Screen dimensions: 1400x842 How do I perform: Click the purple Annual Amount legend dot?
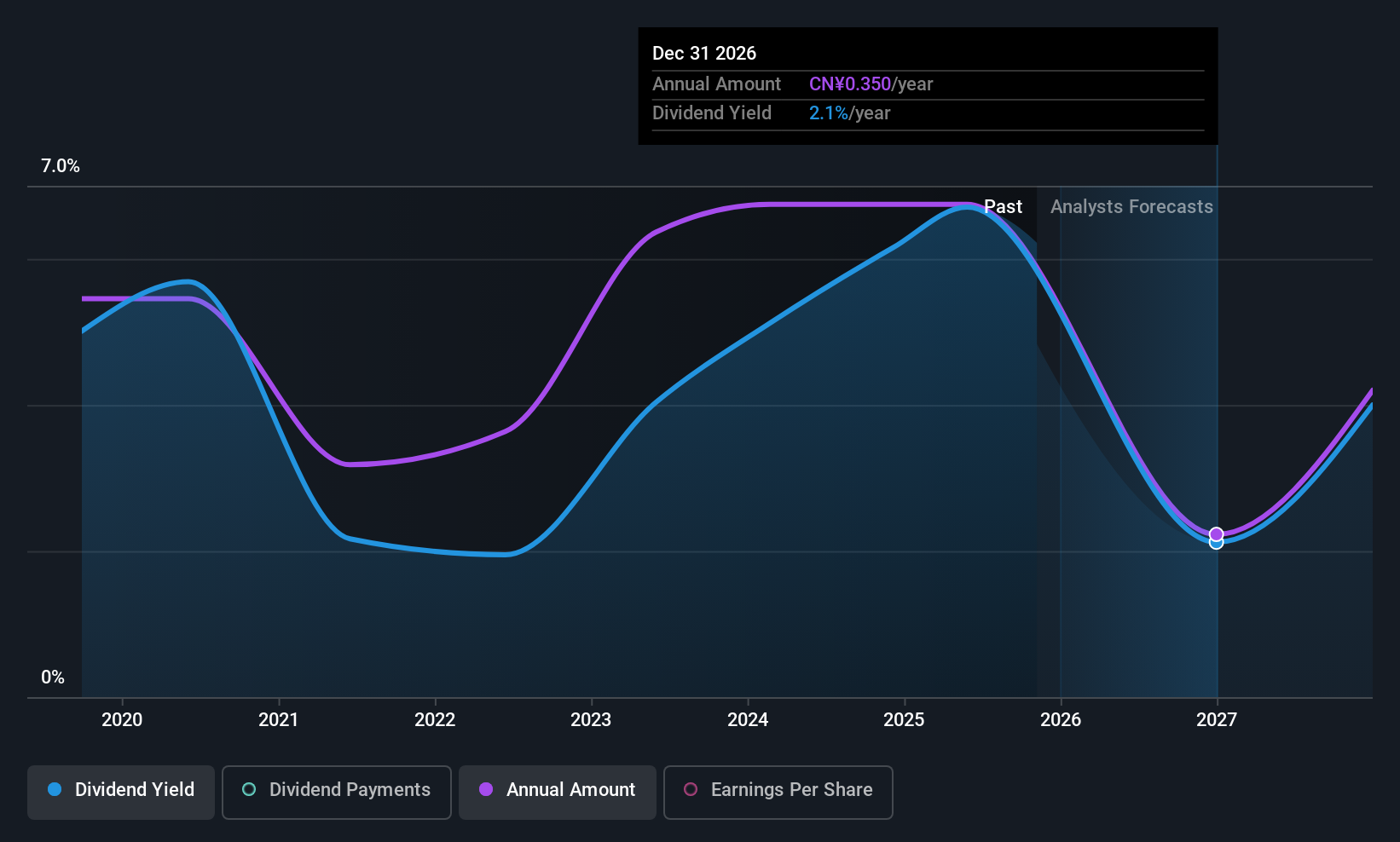pyautogui.click(x=486, y=790)
